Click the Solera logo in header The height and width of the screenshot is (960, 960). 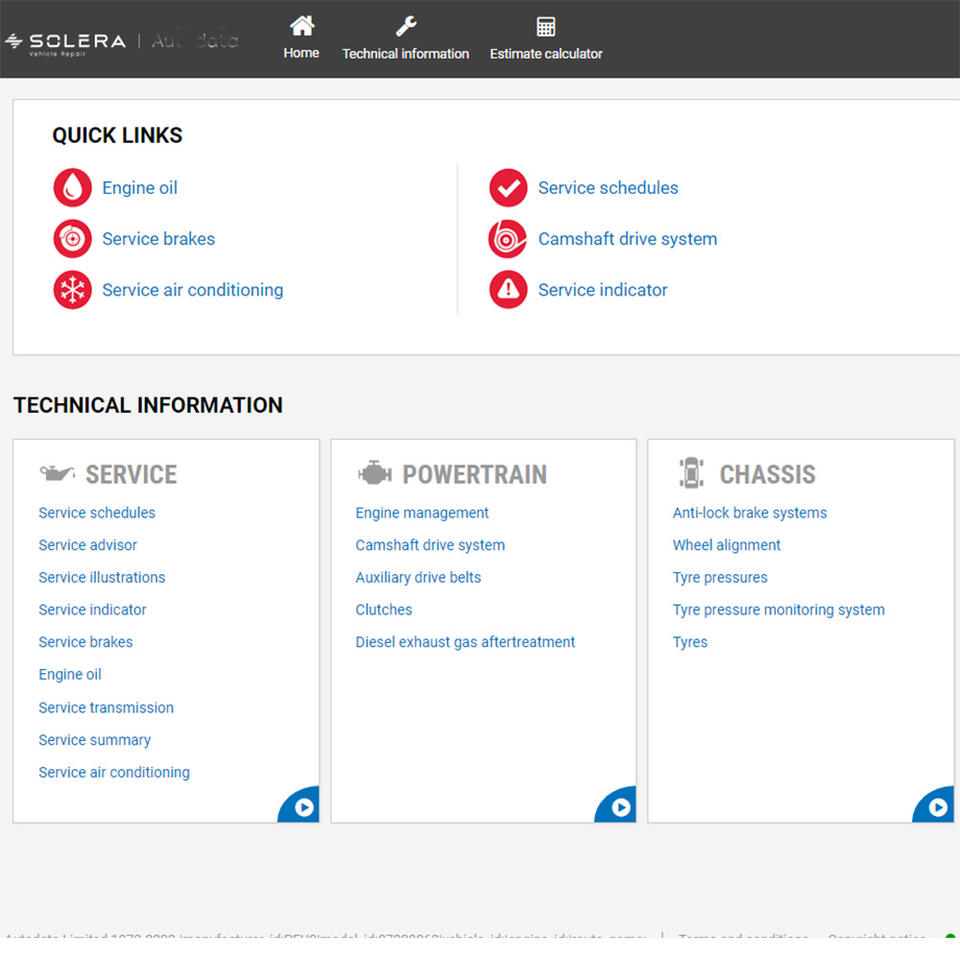coord(68,41)
